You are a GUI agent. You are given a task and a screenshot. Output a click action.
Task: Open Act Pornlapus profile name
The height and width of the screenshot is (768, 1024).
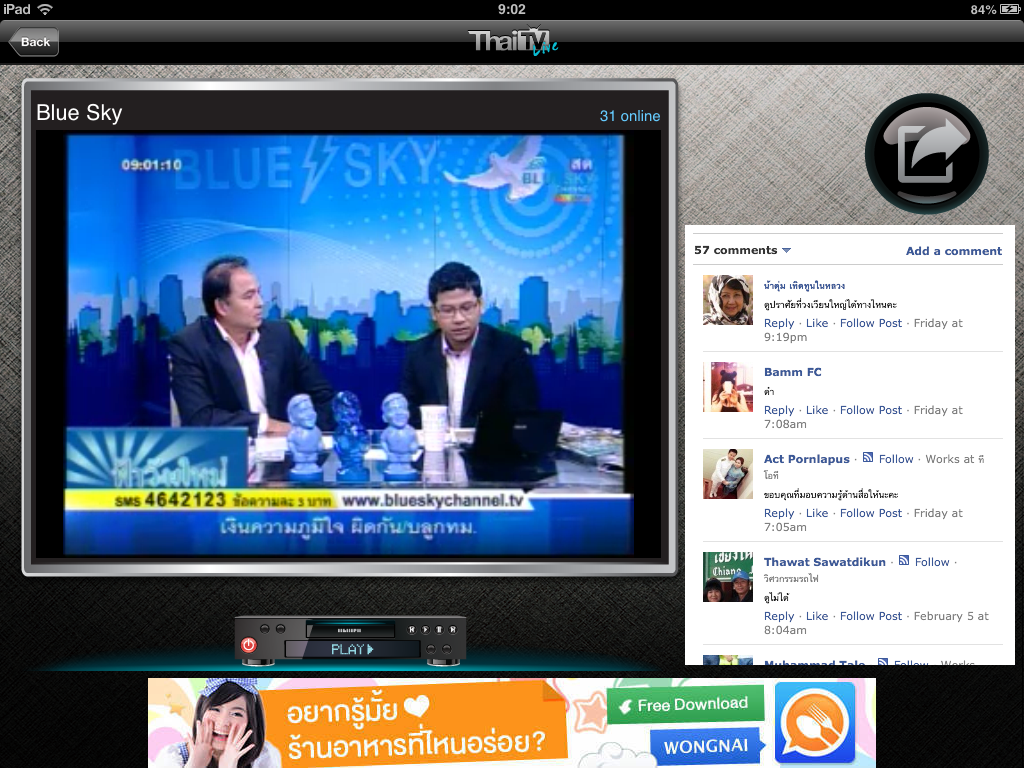point(807,459)
